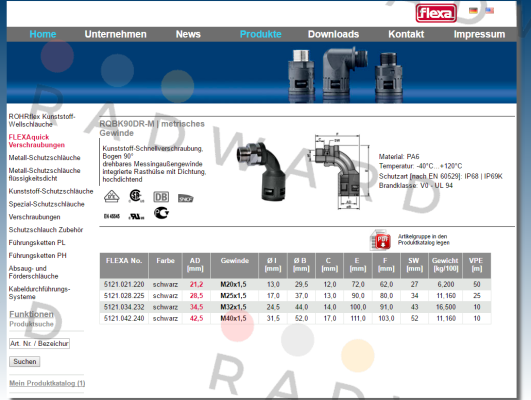Open the Unternehmen menu item
The height and width of the screenshot is (400, 531).
click(x=115, y=34)
